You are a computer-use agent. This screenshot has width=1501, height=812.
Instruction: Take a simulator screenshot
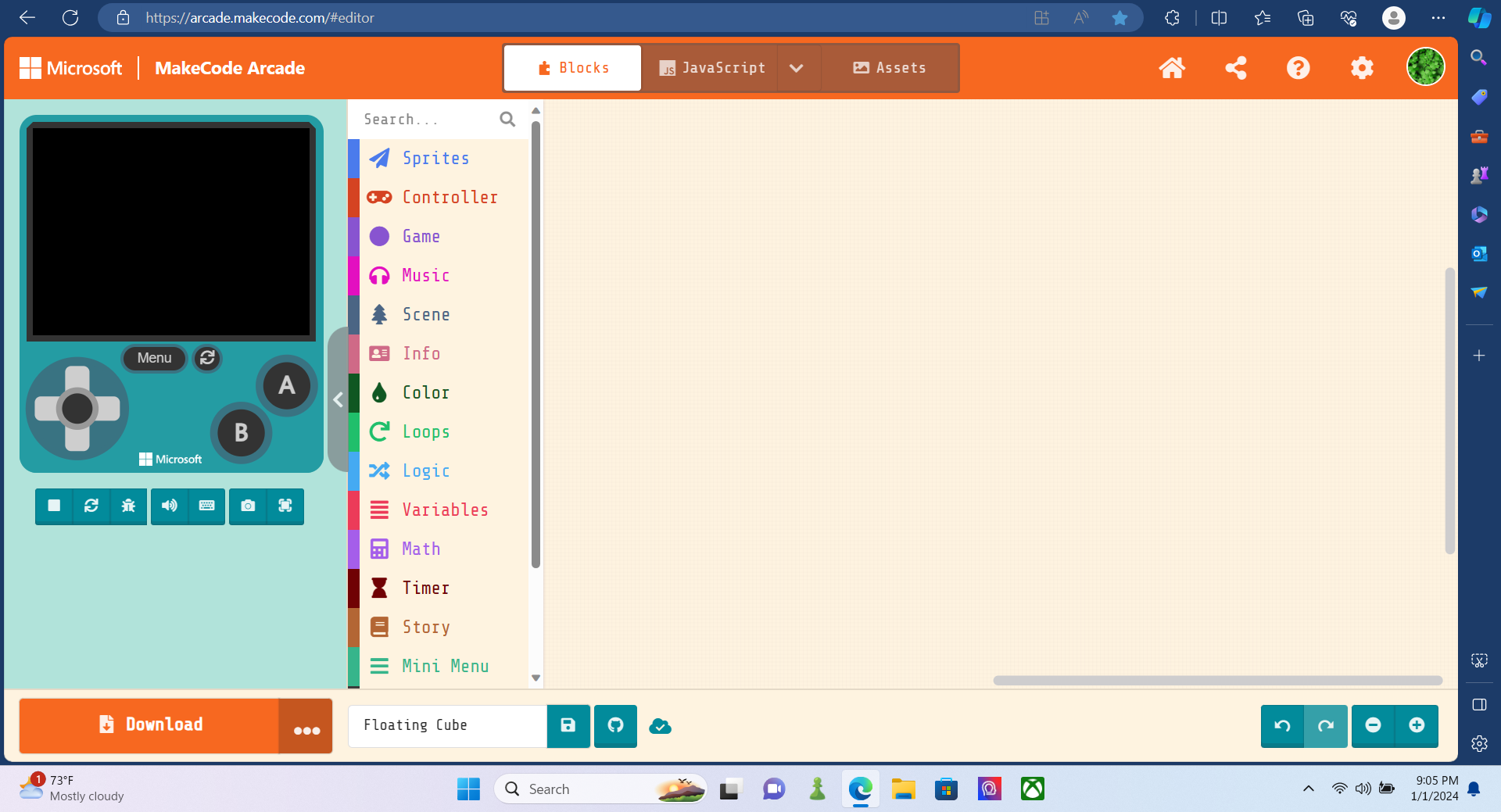coord(248,506)
